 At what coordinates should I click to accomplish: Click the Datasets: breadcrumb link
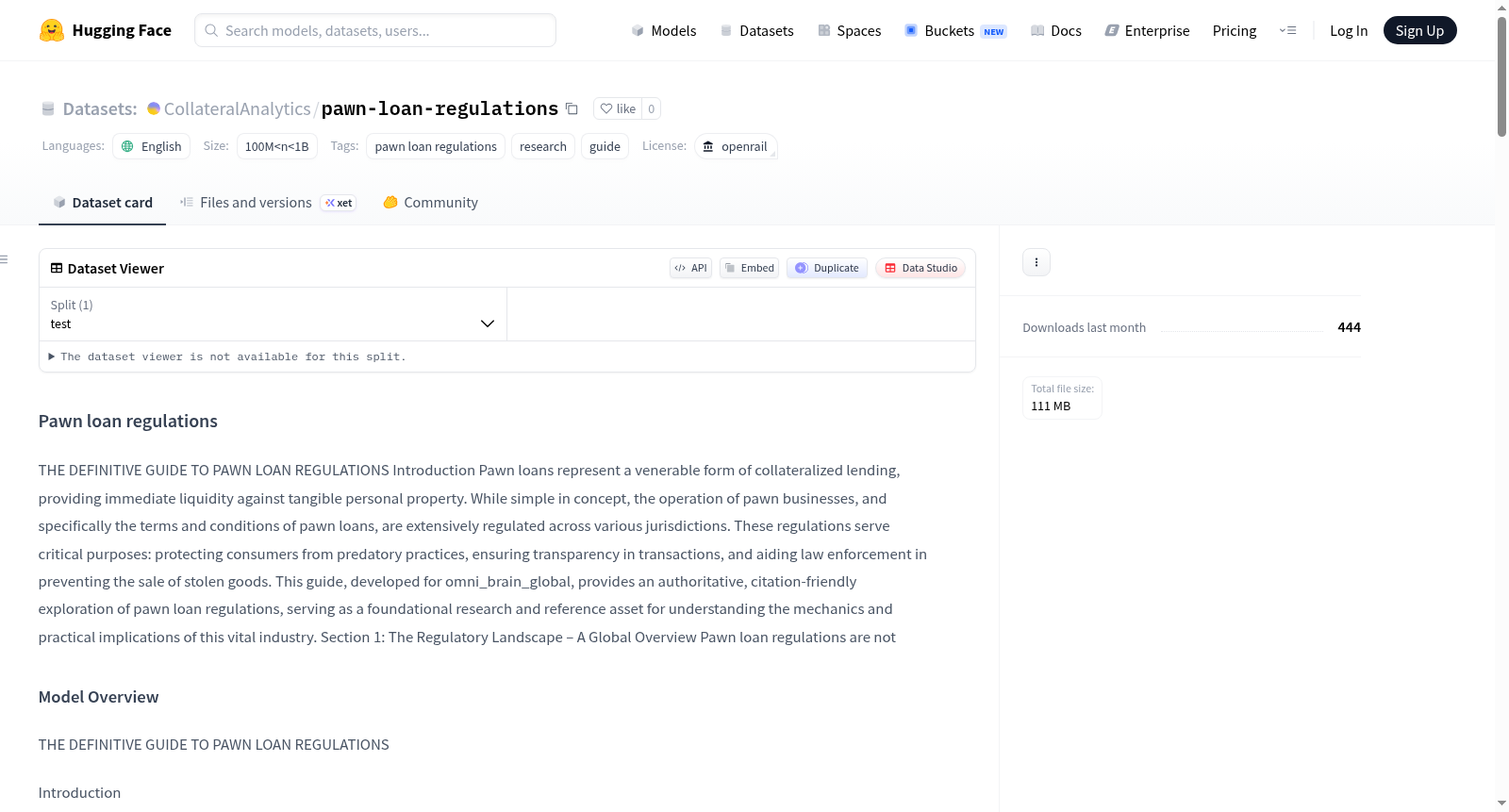pos(100,108)
